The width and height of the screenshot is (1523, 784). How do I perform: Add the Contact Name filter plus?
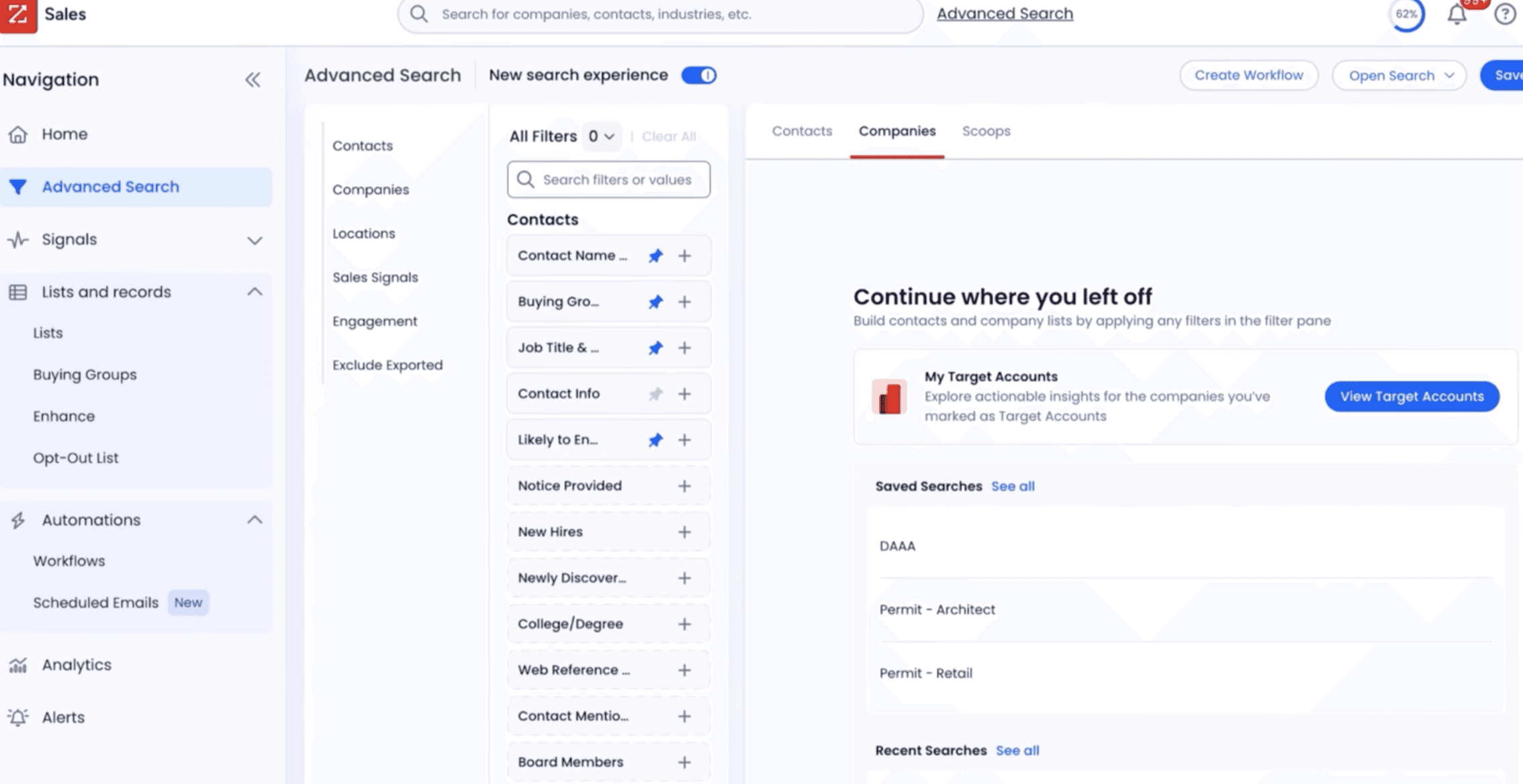(x=684, y=256)
